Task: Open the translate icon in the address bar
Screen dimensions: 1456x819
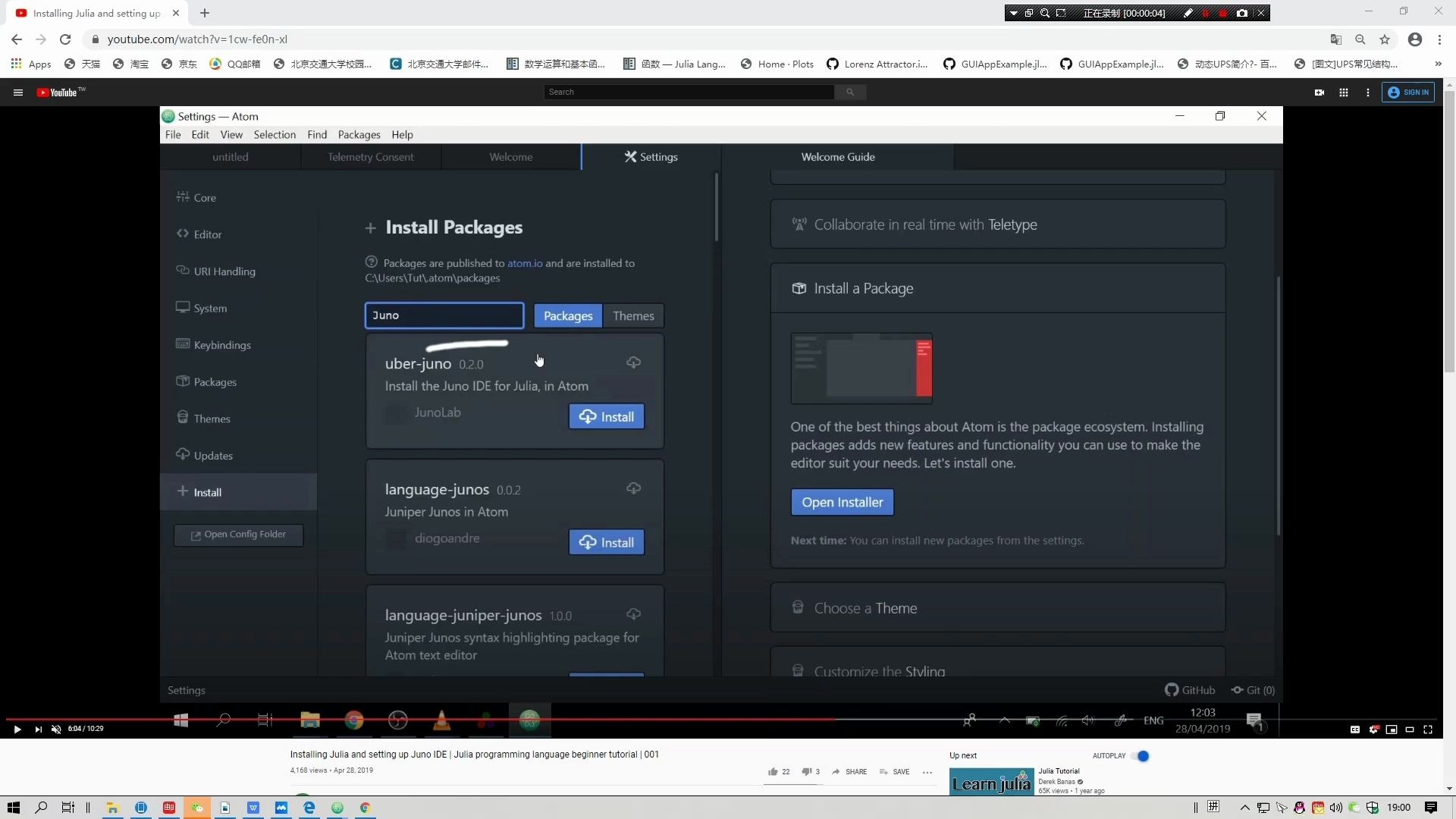Action: [1336, 39]
